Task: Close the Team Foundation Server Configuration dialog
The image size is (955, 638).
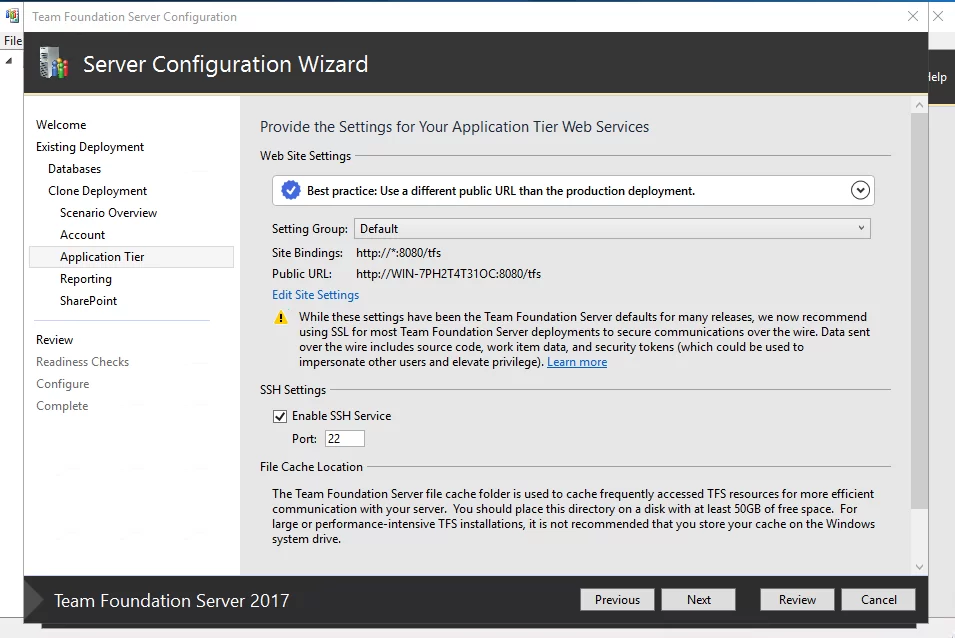Action: (912, 16)
